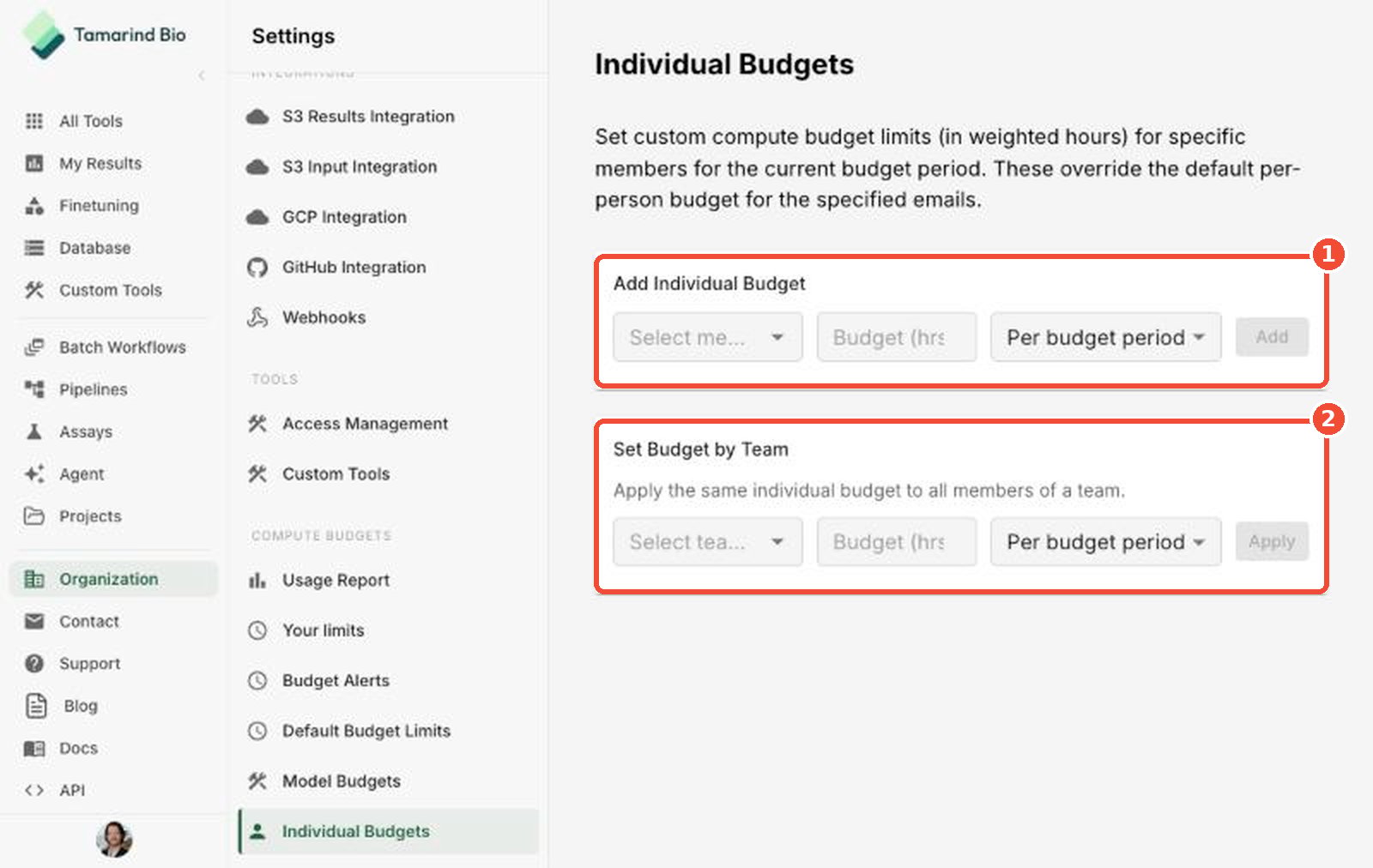Click the Projects folder icon

(34, 515)
